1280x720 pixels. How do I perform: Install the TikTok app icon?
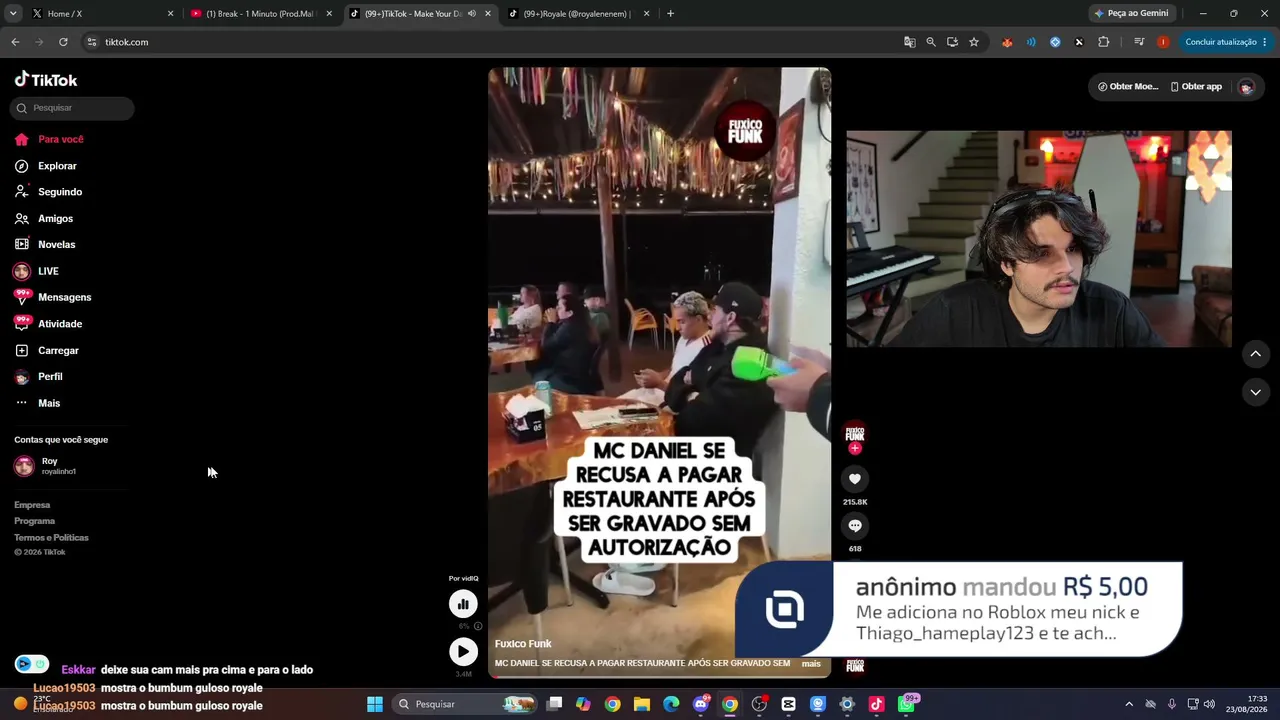tap(952, 42)
